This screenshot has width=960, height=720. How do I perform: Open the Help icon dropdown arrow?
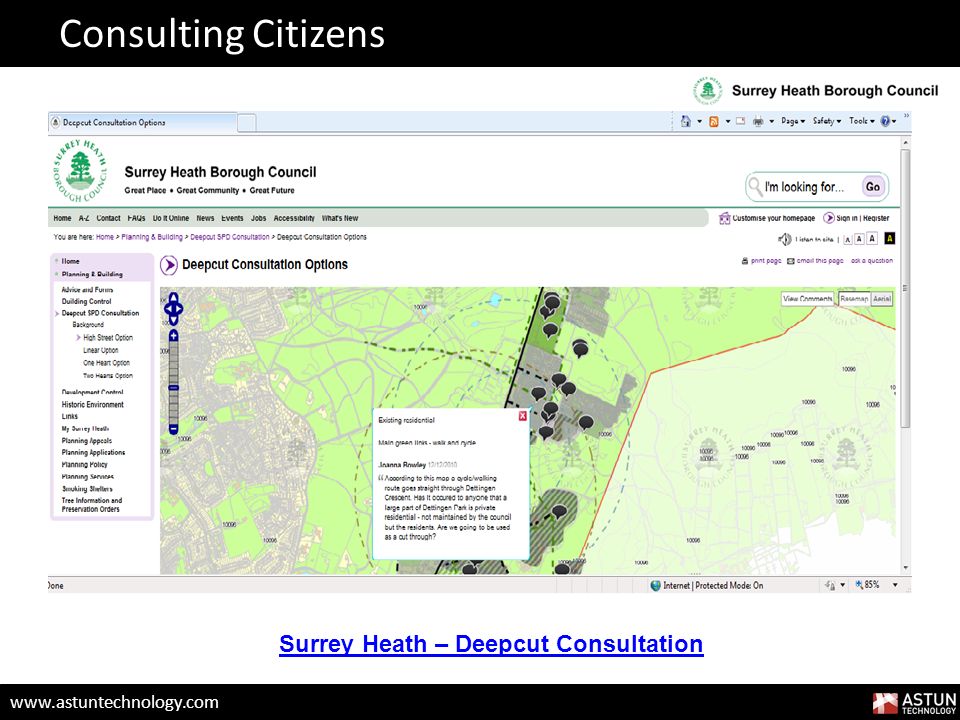pos(894,121)
